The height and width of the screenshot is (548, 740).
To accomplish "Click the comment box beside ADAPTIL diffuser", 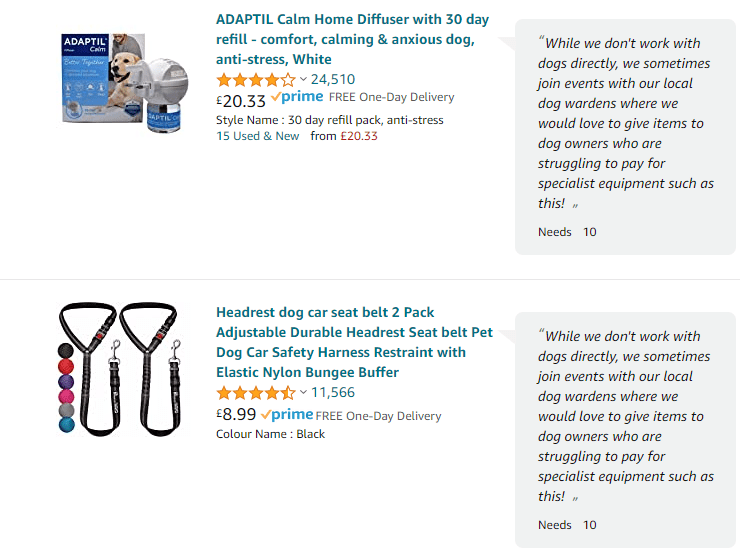I will click(626, 137).
